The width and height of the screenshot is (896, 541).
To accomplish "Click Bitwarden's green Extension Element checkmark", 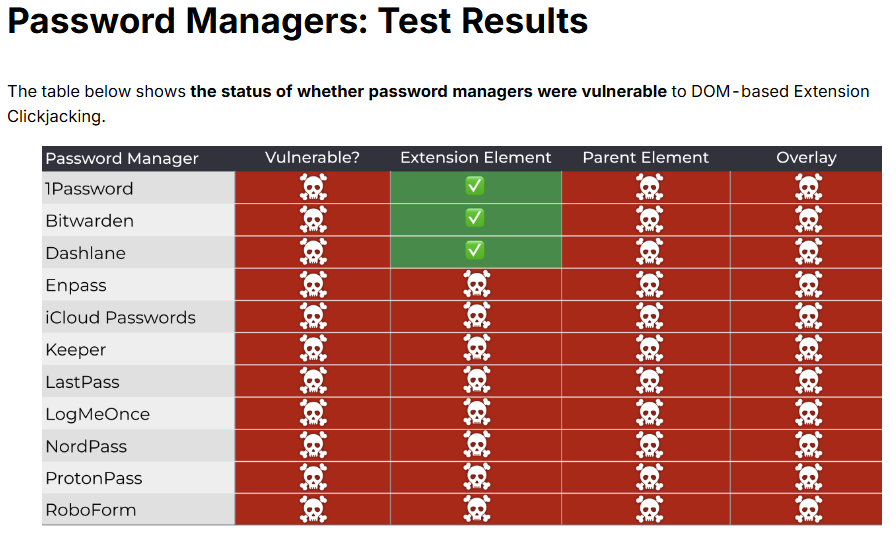I will [x=475, y=218].
